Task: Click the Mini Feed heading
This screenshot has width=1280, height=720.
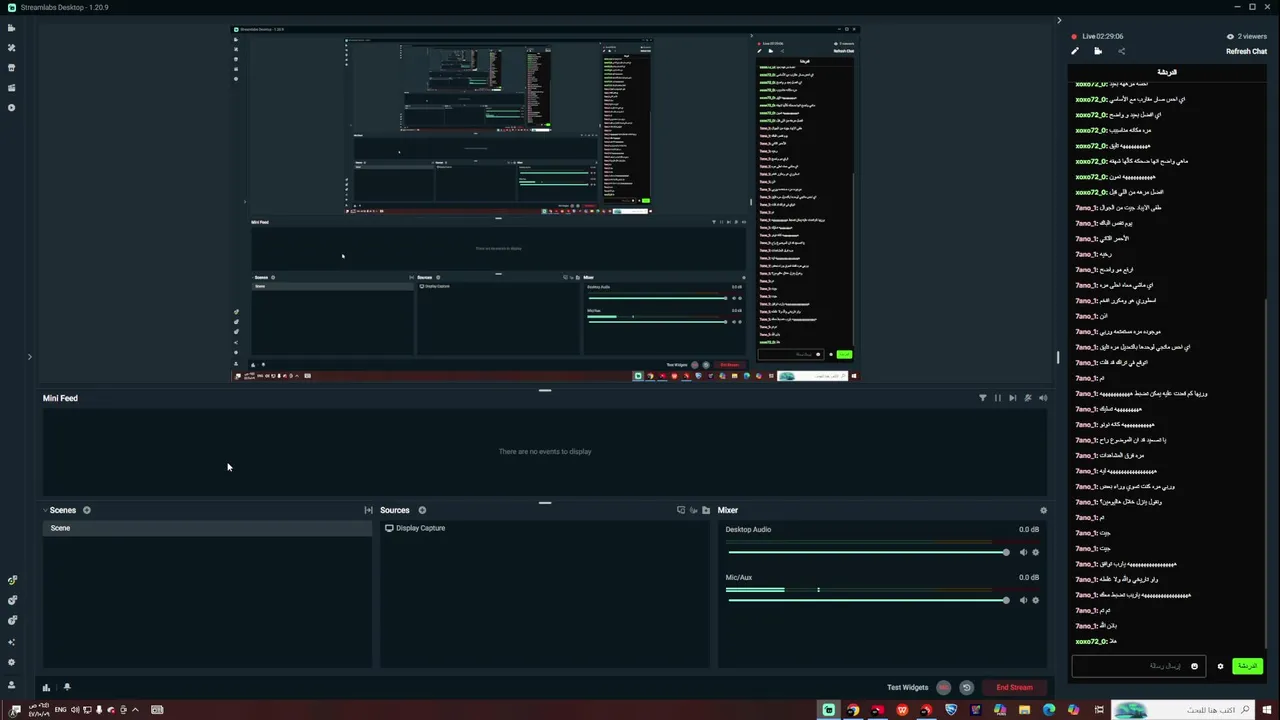Action: 60,398
